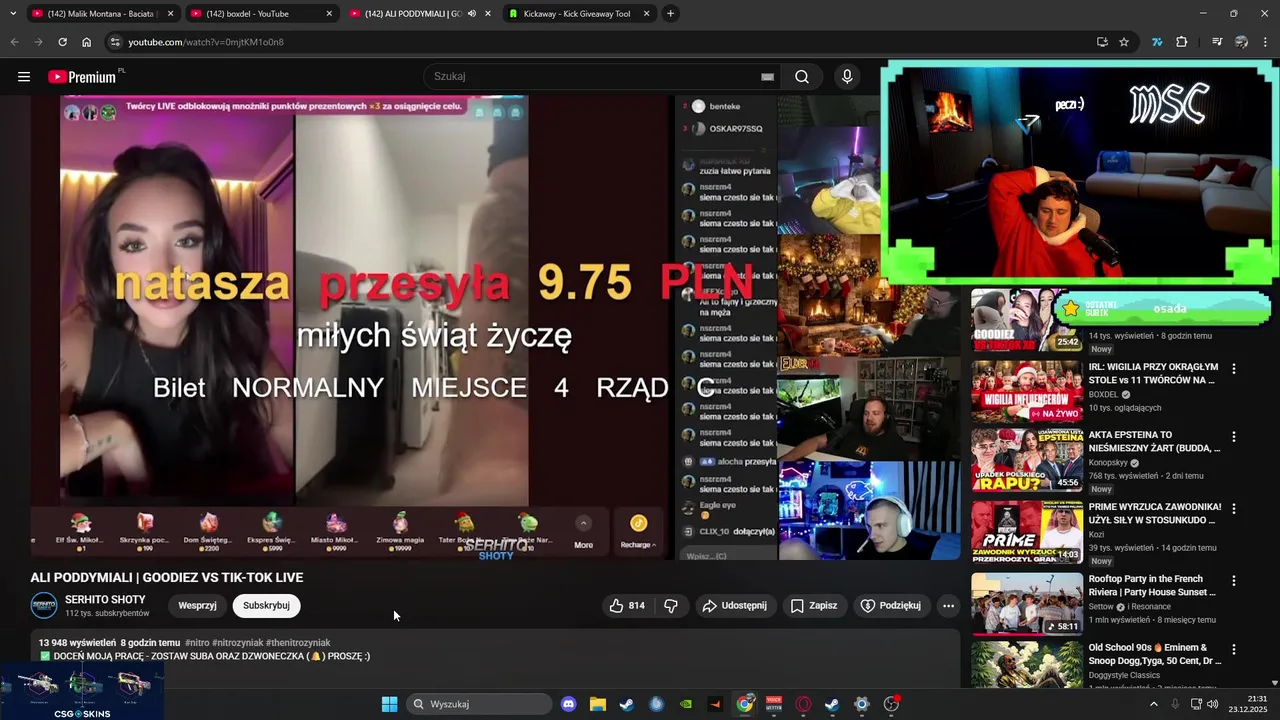Open SERHITO SHOTY channel avatar

pyautogui.click(x=44, y=606)
